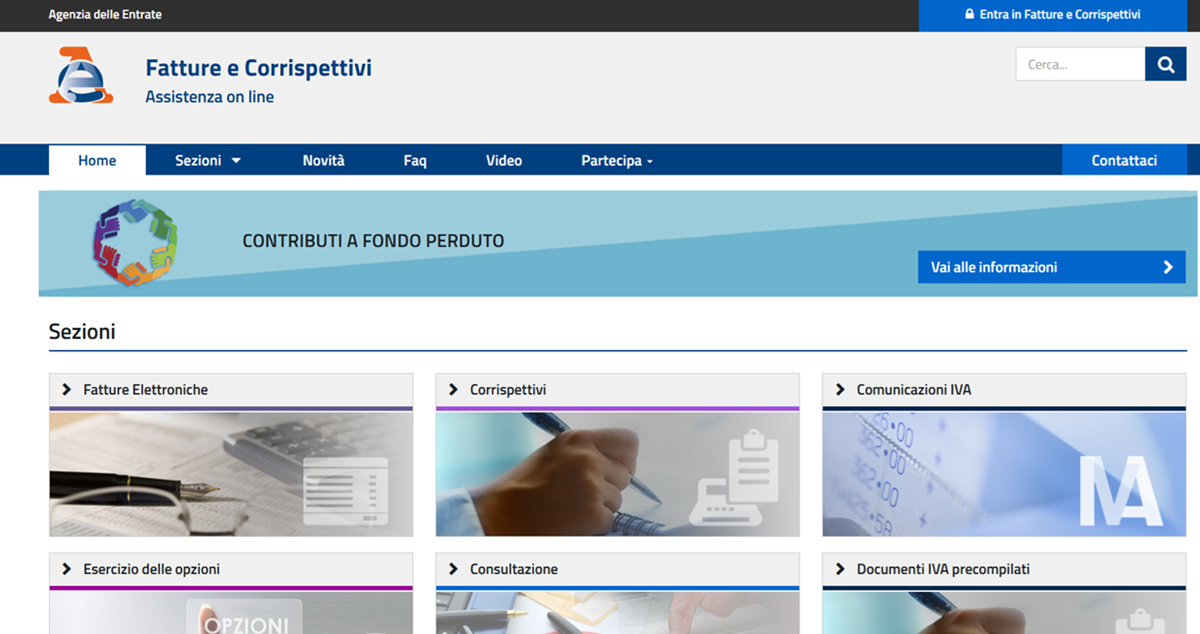The width and height of the screenshot is (1200, 634).
Task: Open the Home tab
Action: (97, 160)
